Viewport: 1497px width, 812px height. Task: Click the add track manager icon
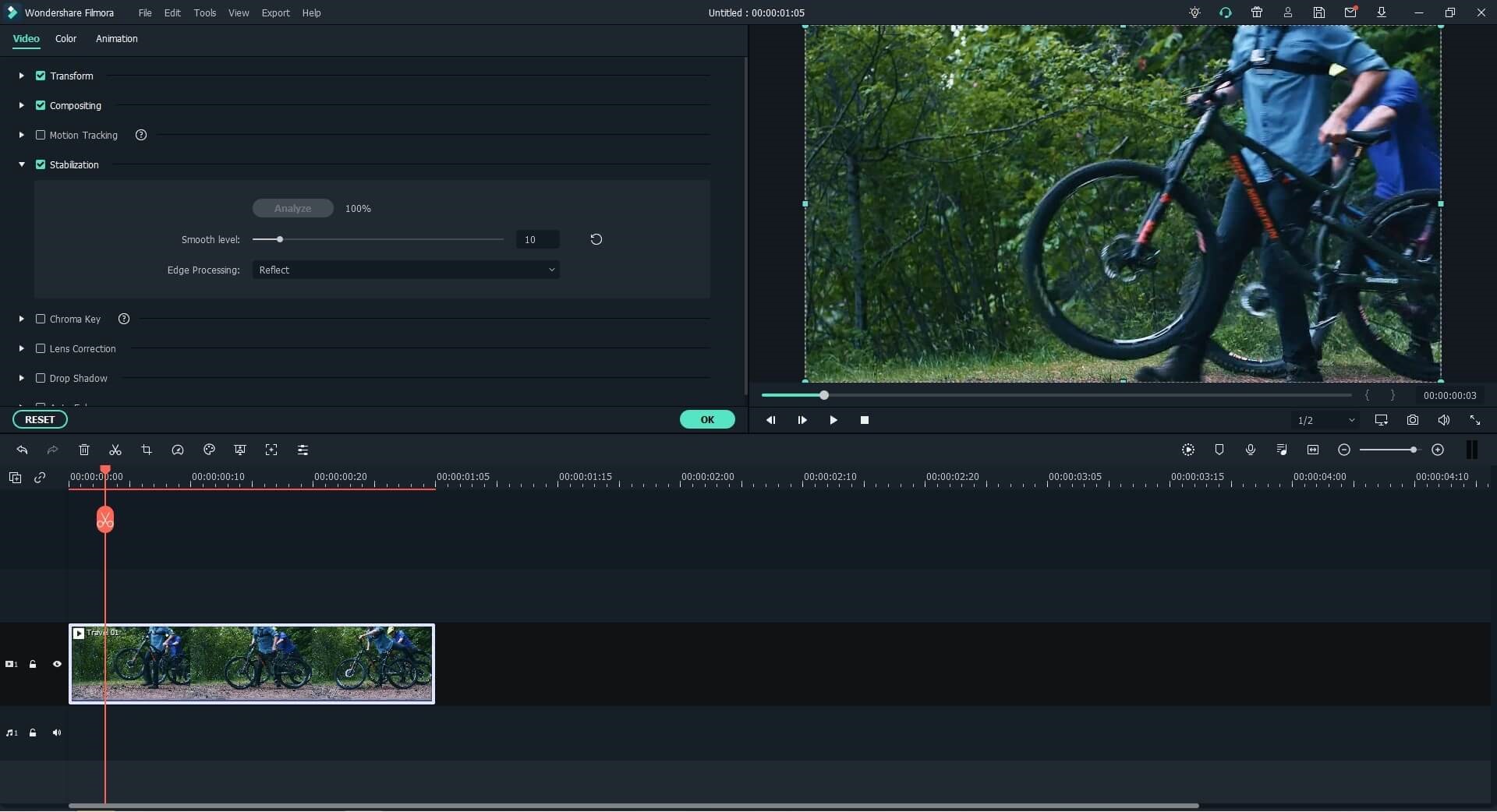tap(15, 478)
